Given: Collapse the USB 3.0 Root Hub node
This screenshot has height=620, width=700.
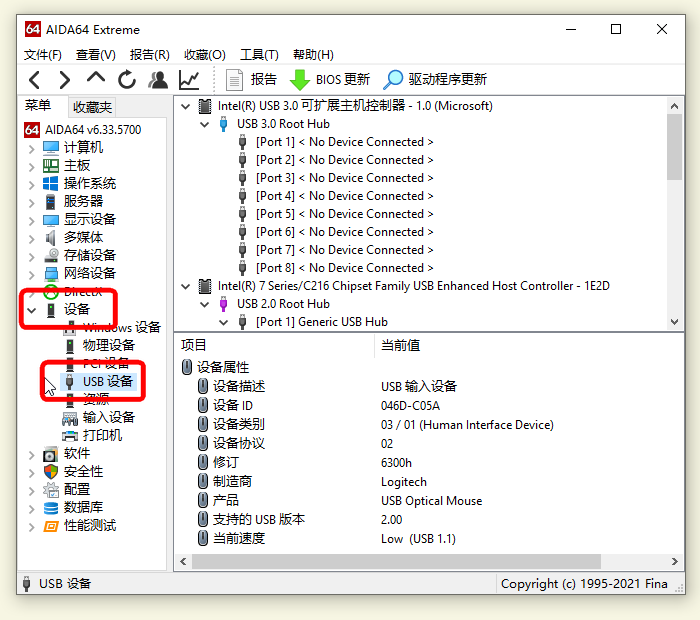Looking at the screenshot, I should pyautogui.click(x=204, y=125).
